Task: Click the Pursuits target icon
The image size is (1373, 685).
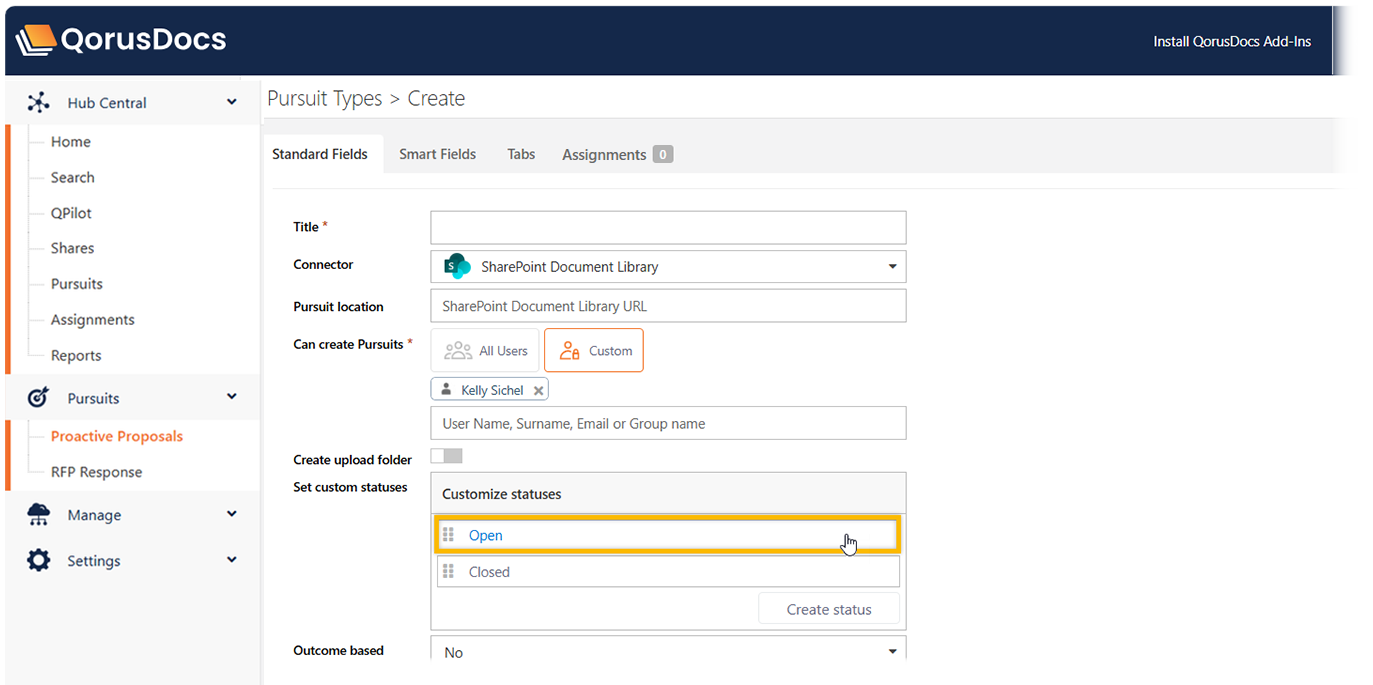Action: (x=38, y=398)
